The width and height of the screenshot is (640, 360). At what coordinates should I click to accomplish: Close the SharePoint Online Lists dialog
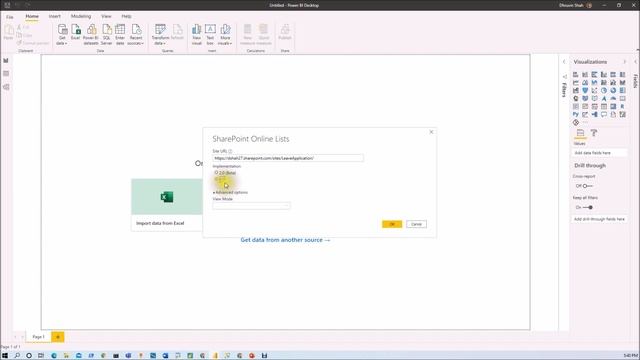[x=431, y=132]
